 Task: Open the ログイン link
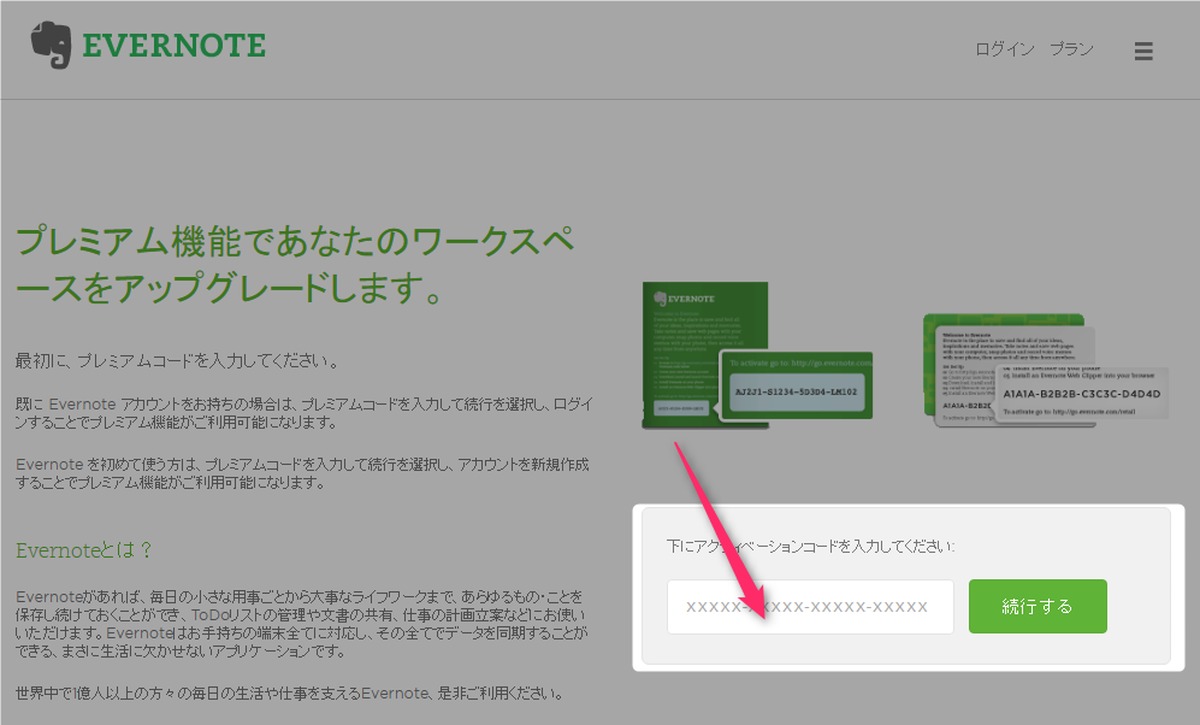coord(1005,49)
